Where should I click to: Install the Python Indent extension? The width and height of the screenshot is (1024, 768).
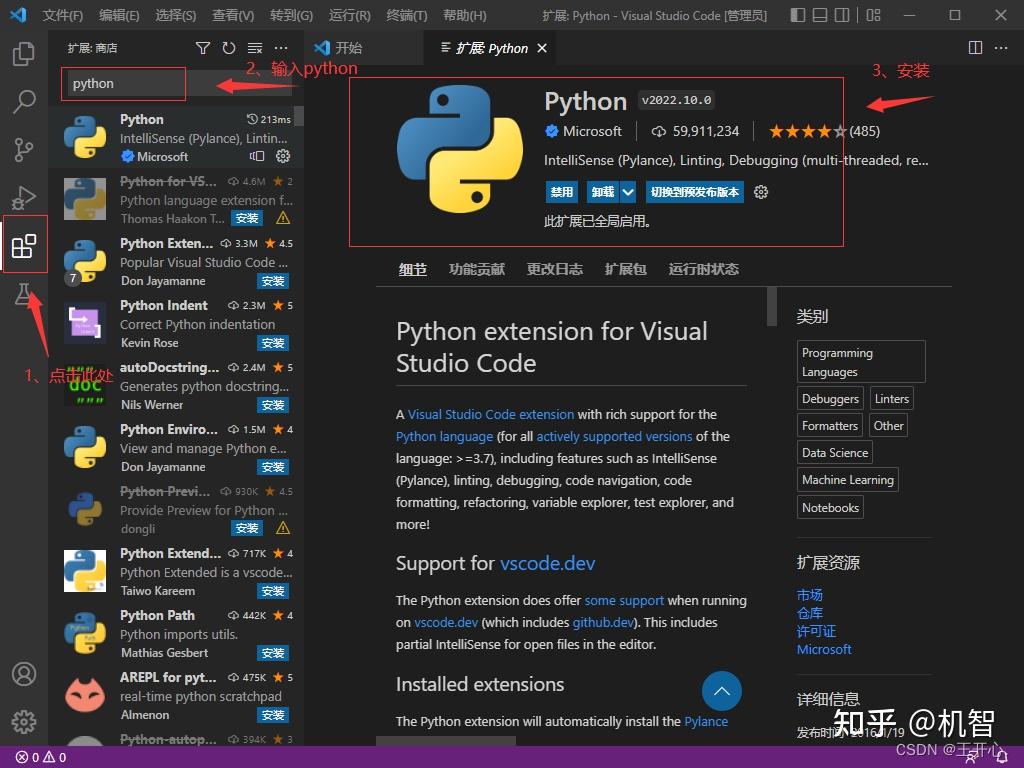(x=272, y=343)
